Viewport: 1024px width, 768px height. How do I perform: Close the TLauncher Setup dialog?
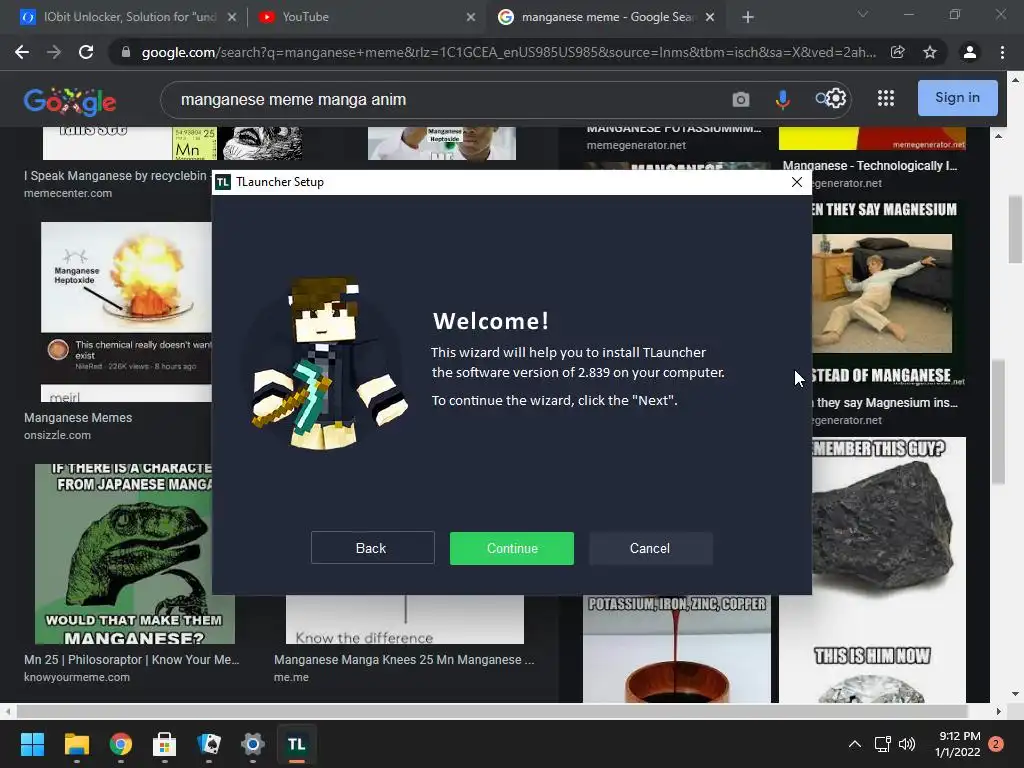797,182
